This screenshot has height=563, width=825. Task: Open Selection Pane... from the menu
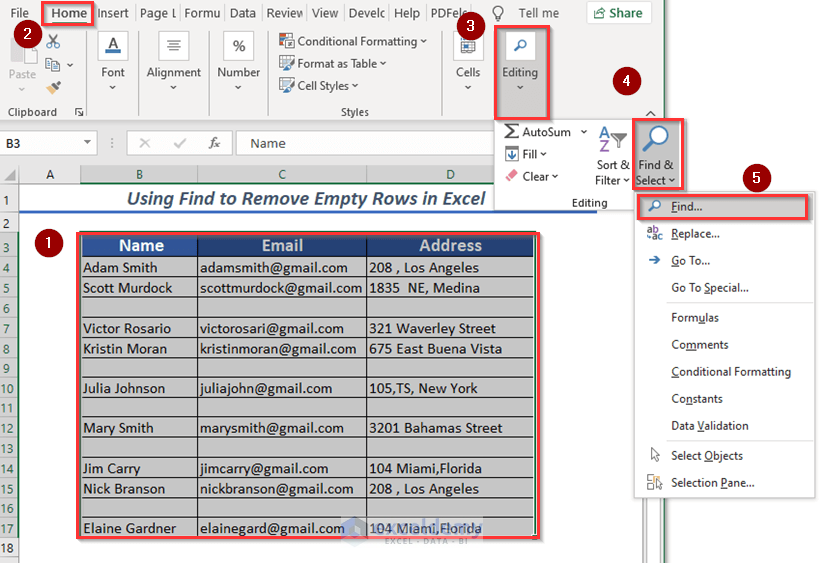click(712, 483)
